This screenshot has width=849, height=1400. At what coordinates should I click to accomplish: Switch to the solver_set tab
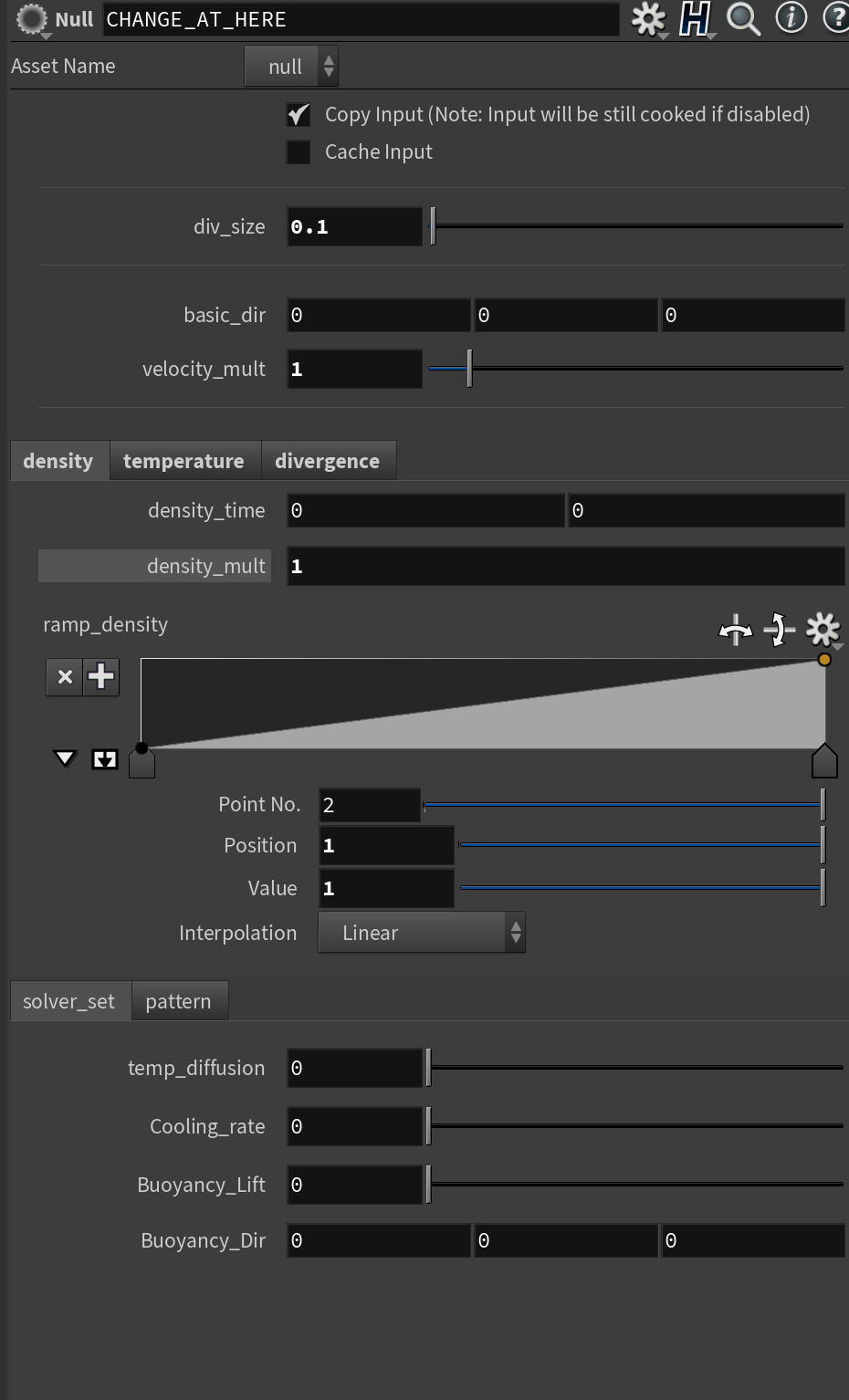point(70,1001)
